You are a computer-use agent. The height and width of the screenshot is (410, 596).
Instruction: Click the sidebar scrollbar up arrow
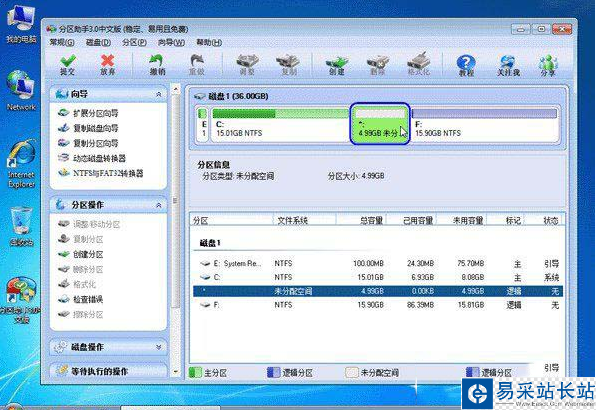point(175,90)
